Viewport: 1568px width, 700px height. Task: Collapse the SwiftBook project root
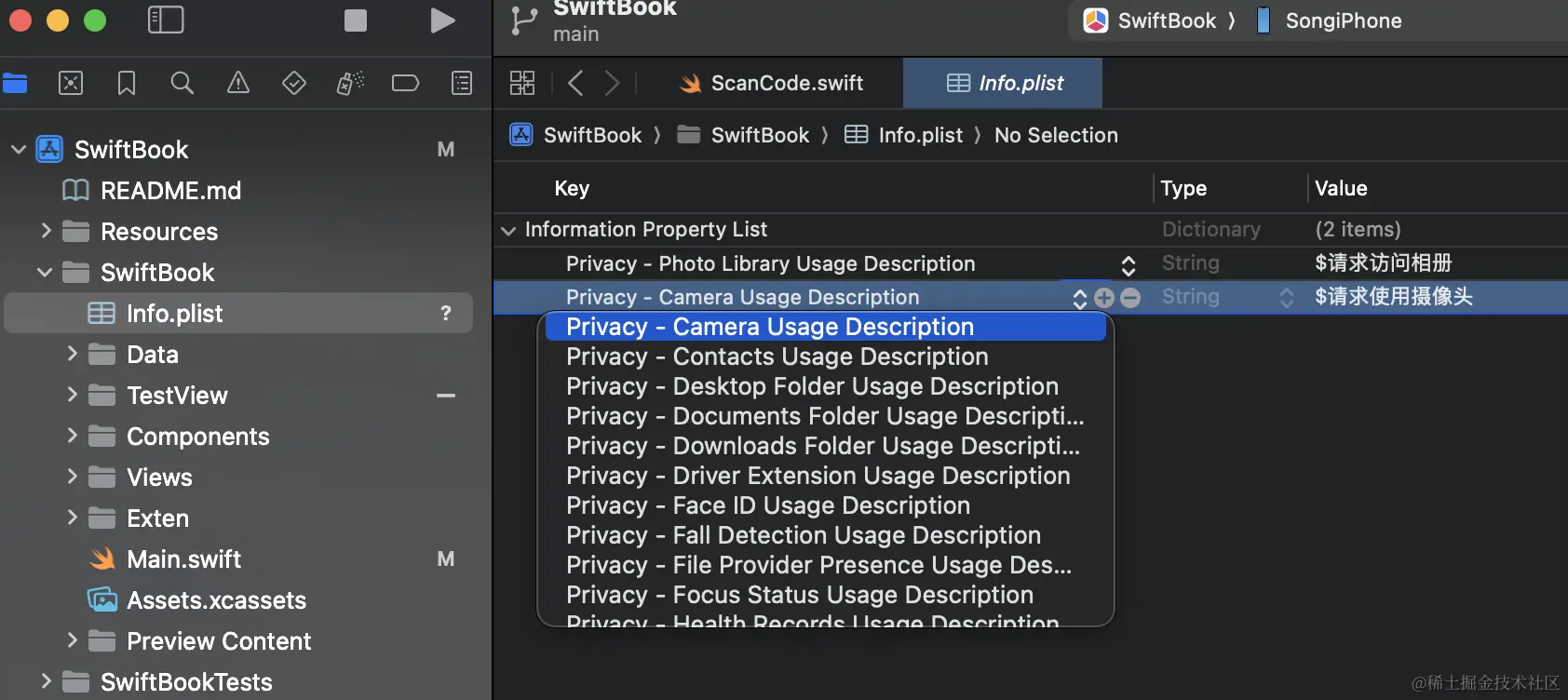pos(19,149)
